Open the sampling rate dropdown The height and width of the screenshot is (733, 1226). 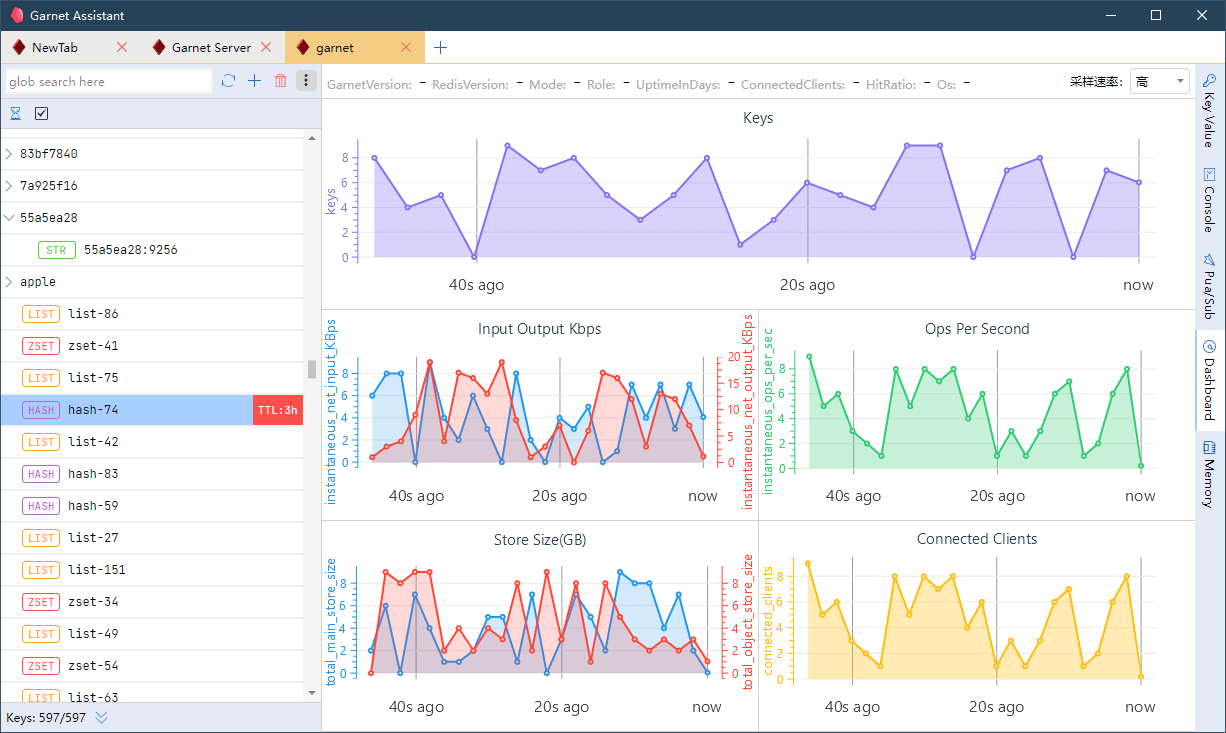pos(1159,82)
